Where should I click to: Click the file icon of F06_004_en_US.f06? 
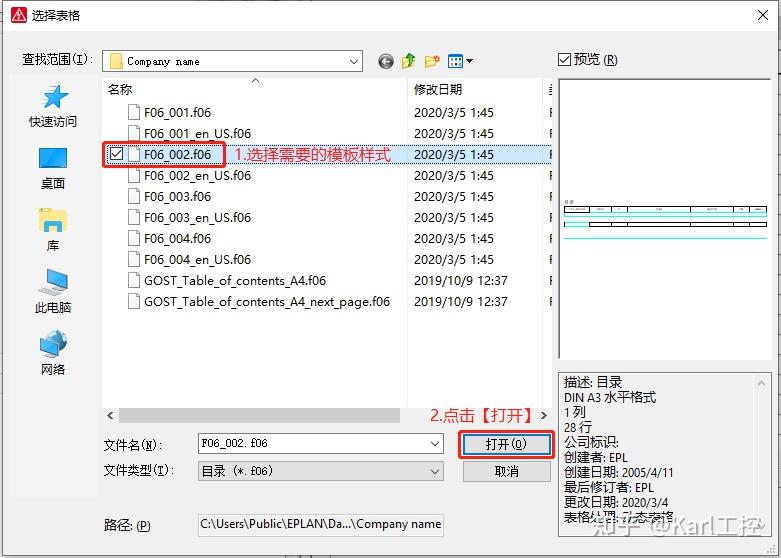tap(133, 259)
